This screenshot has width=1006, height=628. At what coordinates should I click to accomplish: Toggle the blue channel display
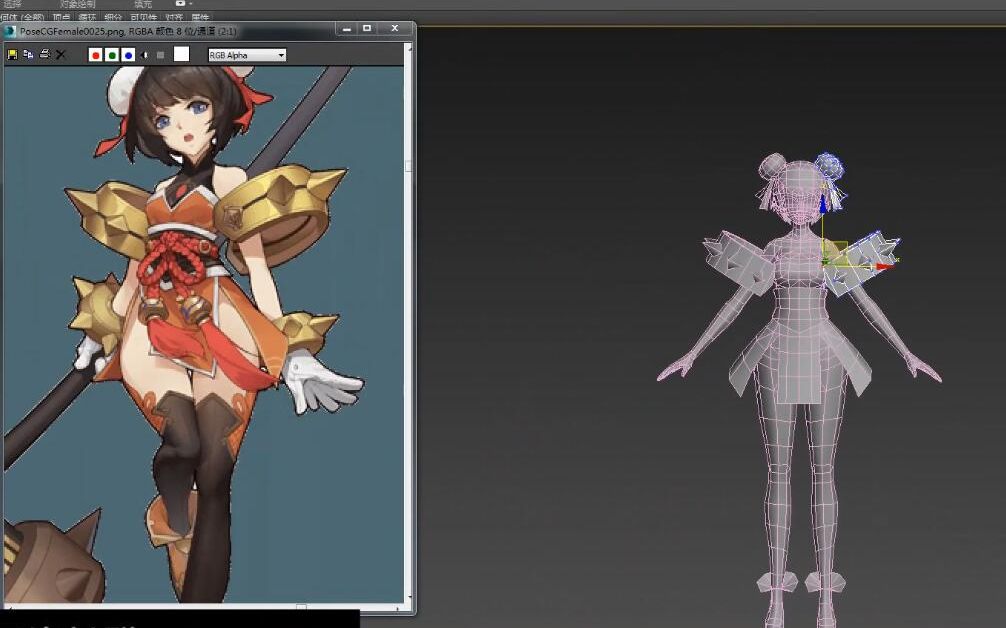pos(128,55)
